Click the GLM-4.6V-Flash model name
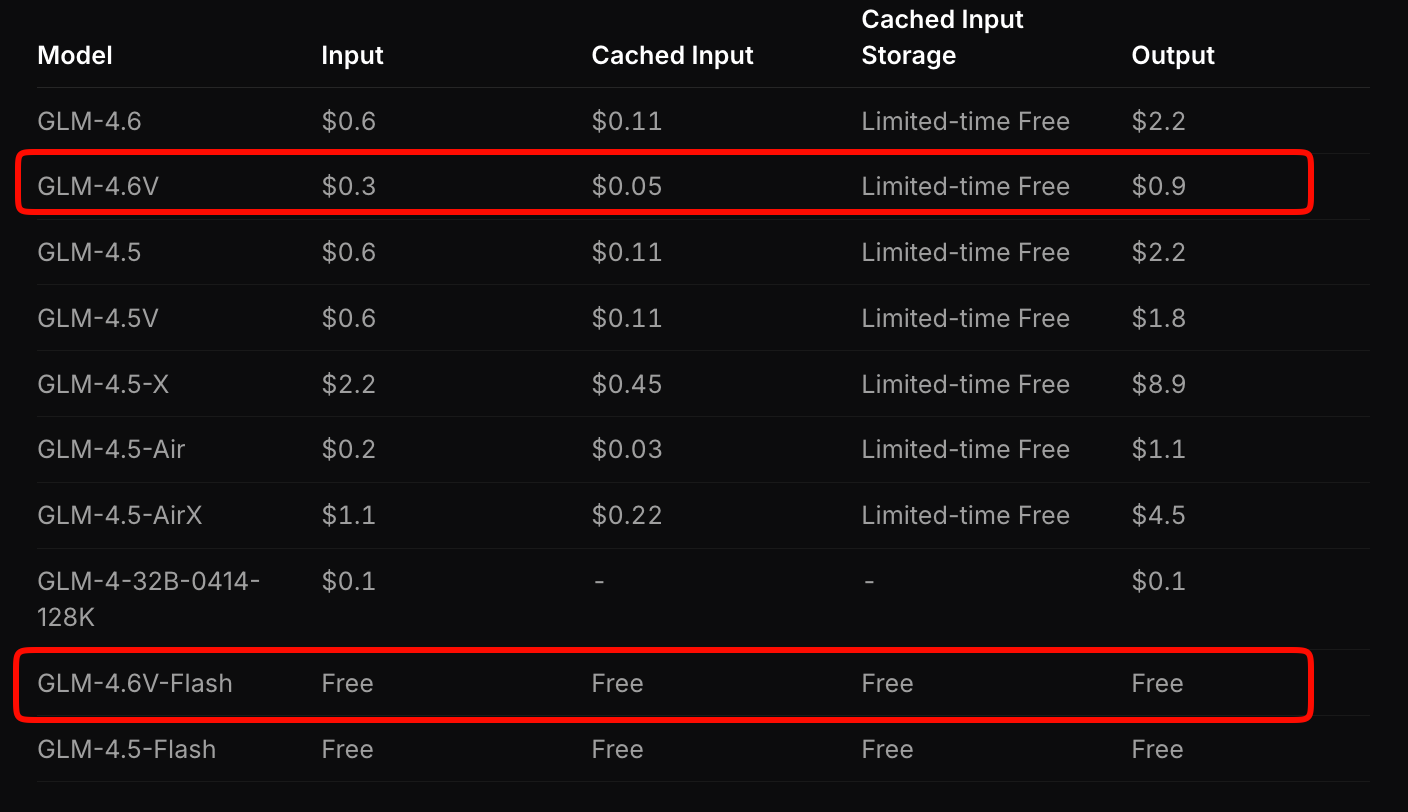The width and height of the screenshot is (1408, 812). pyautogui.click(x=134, y=683)
